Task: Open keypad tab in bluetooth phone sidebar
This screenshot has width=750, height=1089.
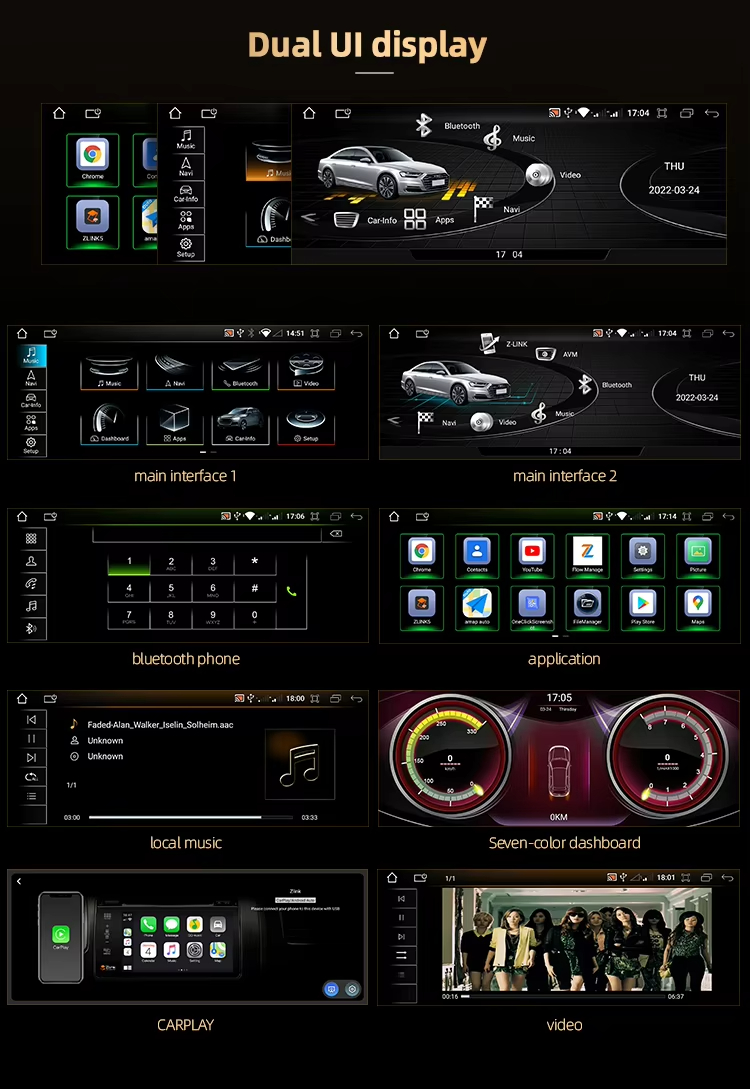Action: point(31,538)
